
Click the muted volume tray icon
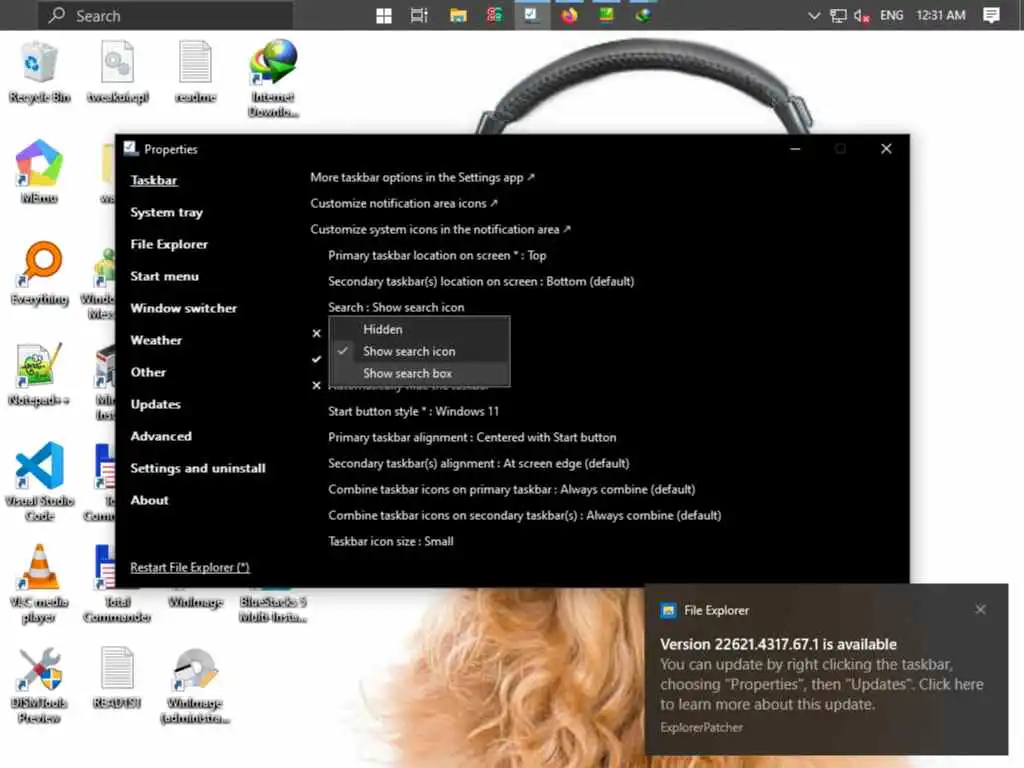(861, 16)
